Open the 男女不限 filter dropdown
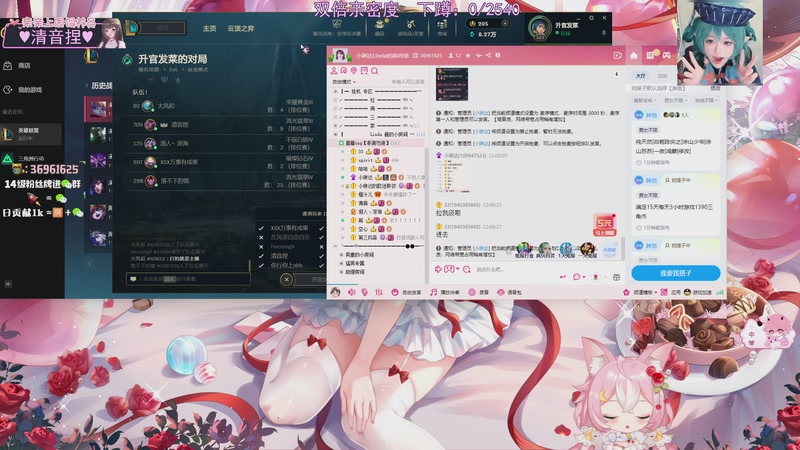 click(x=676, y=101)
